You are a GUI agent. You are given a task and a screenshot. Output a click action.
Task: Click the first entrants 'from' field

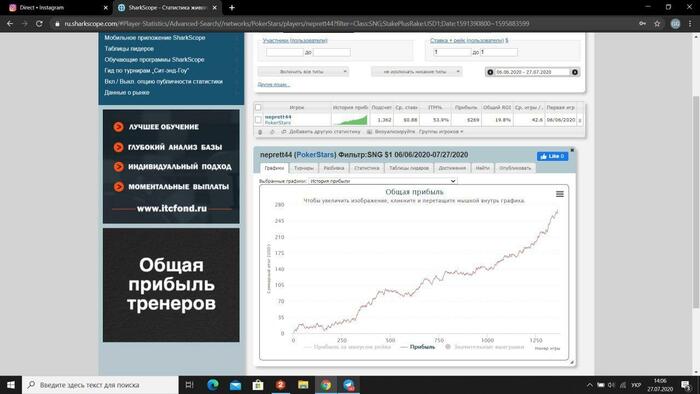point(285,52)
